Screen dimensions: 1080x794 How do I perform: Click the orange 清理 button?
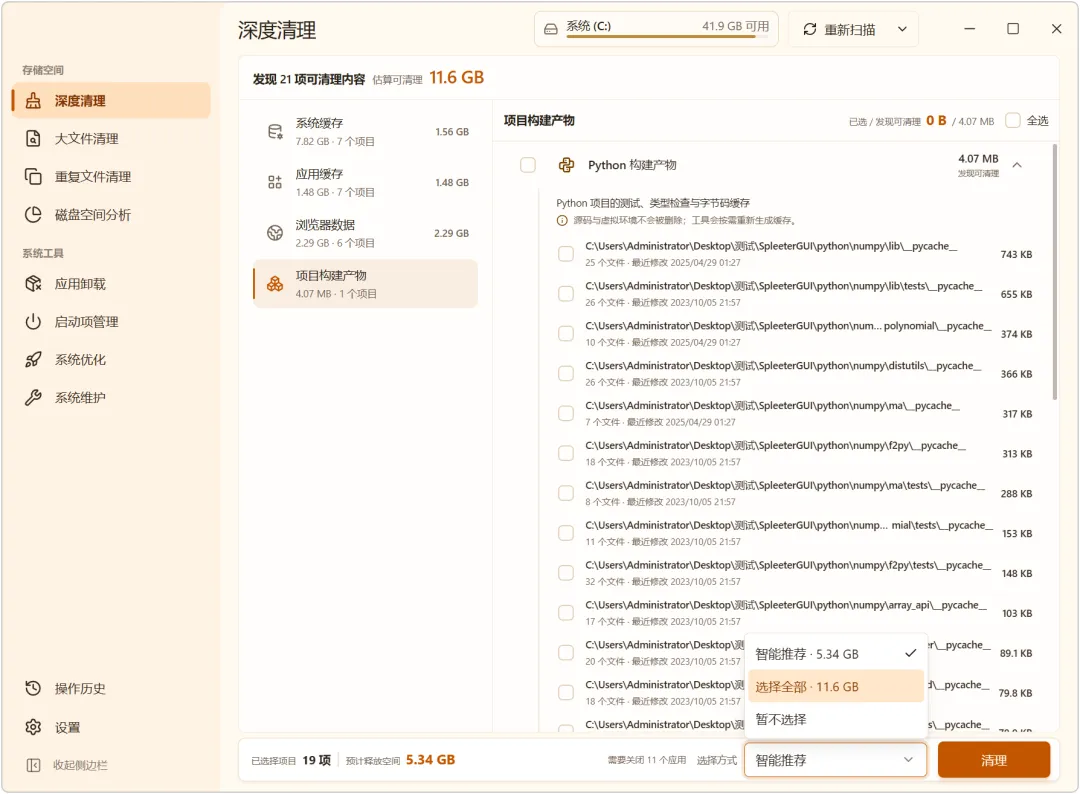pos(994,760)
